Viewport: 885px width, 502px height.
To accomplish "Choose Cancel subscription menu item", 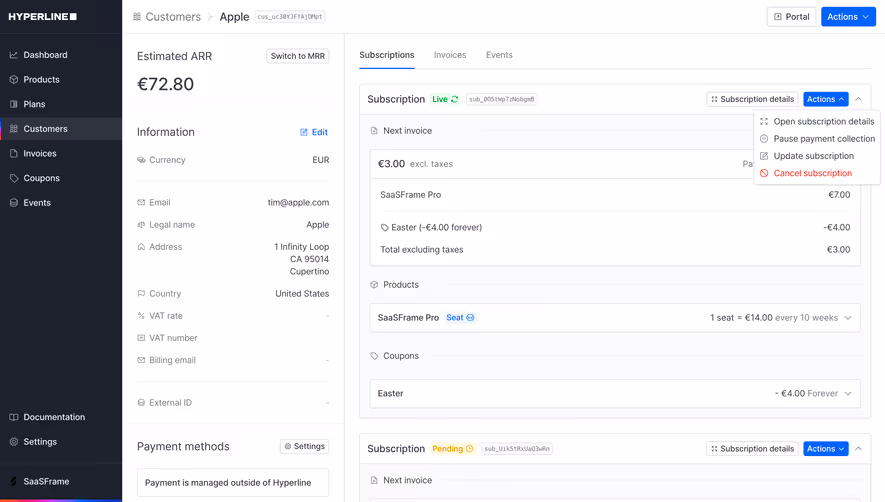I will point(817,173).
